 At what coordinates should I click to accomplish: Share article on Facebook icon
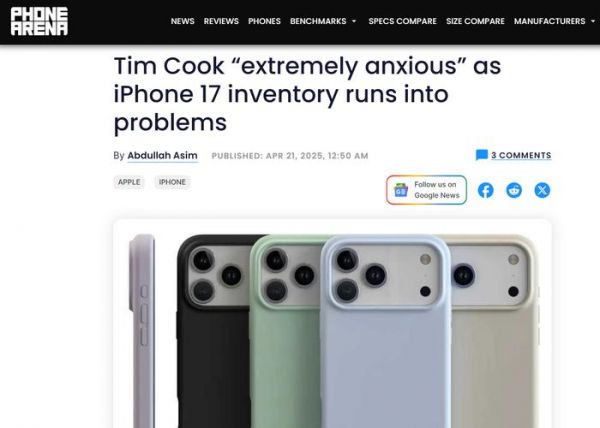pos(486,190)
